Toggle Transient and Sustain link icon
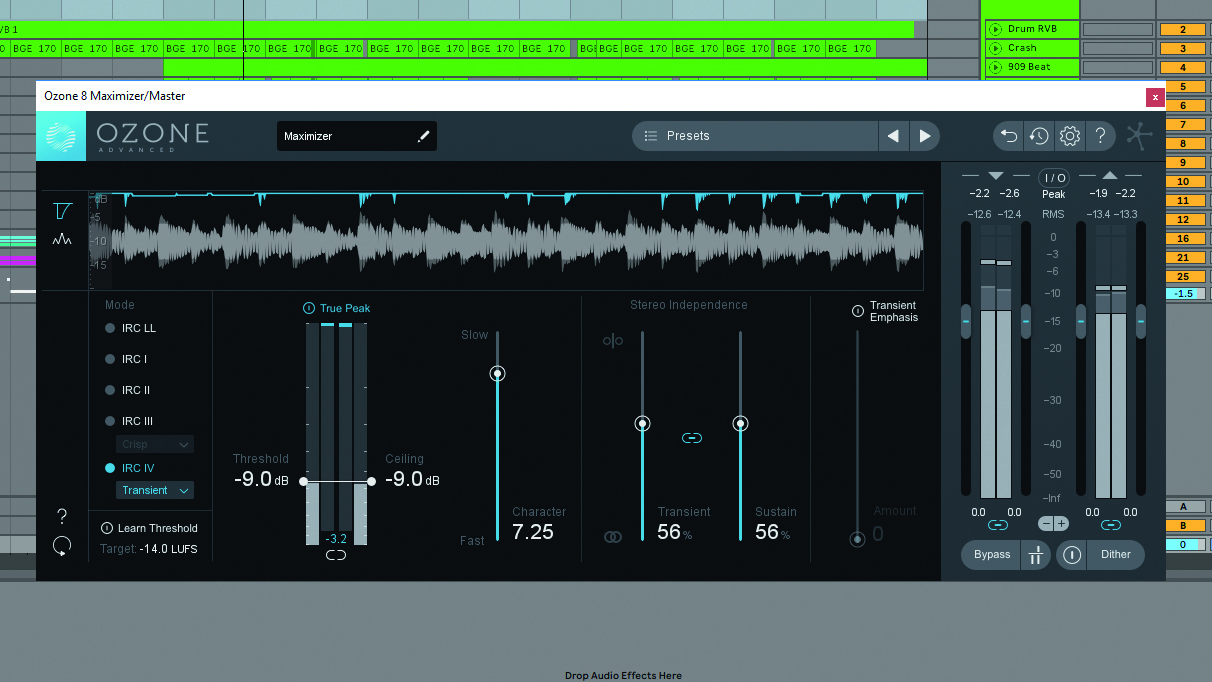The width and height of the screenshot is (1212, 682). click(691, 438)
